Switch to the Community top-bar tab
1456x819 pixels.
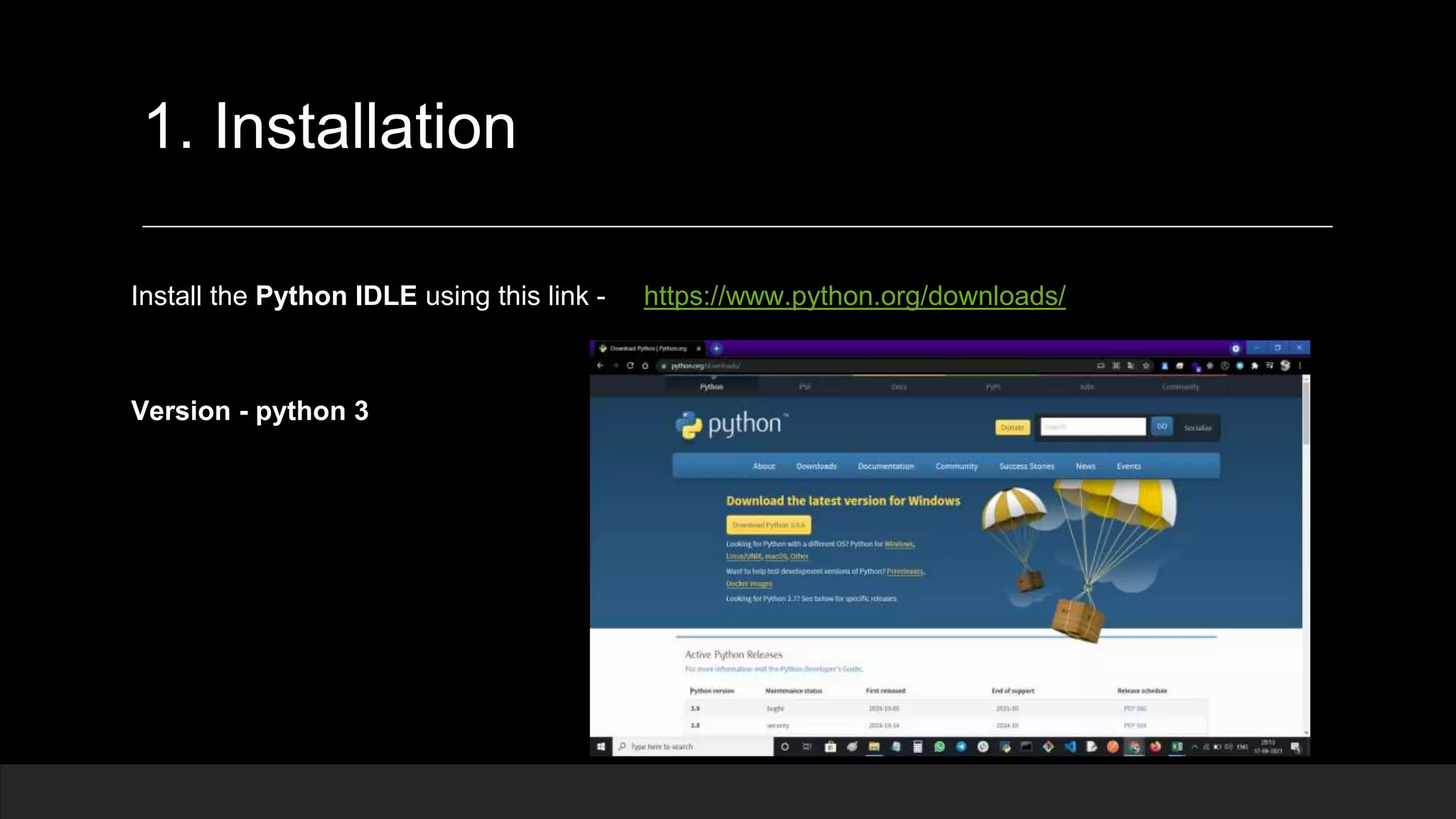pos(1180,387)
